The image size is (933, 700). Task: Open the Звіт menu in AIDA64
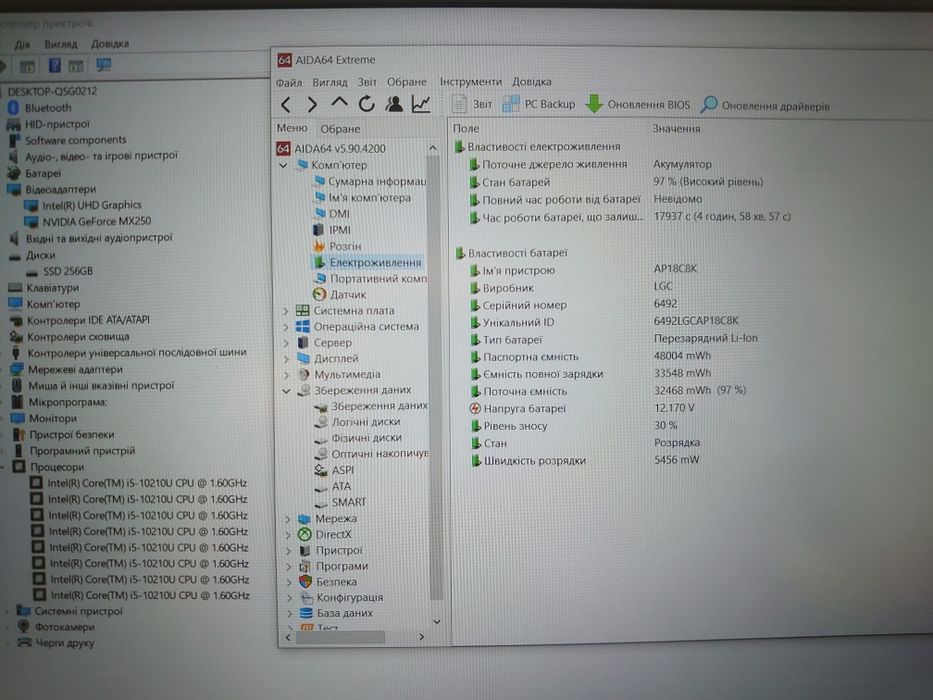[367, 82]
